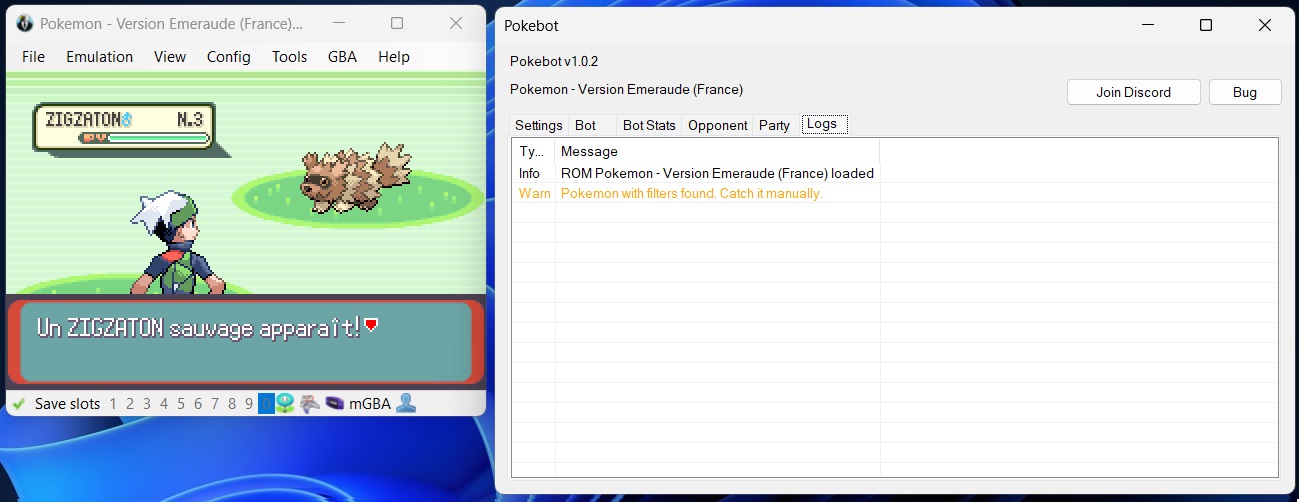1299x502 pixels.
Task: Close the Pokebot window
Action: pyautogui.click(x=1265, y=25)
